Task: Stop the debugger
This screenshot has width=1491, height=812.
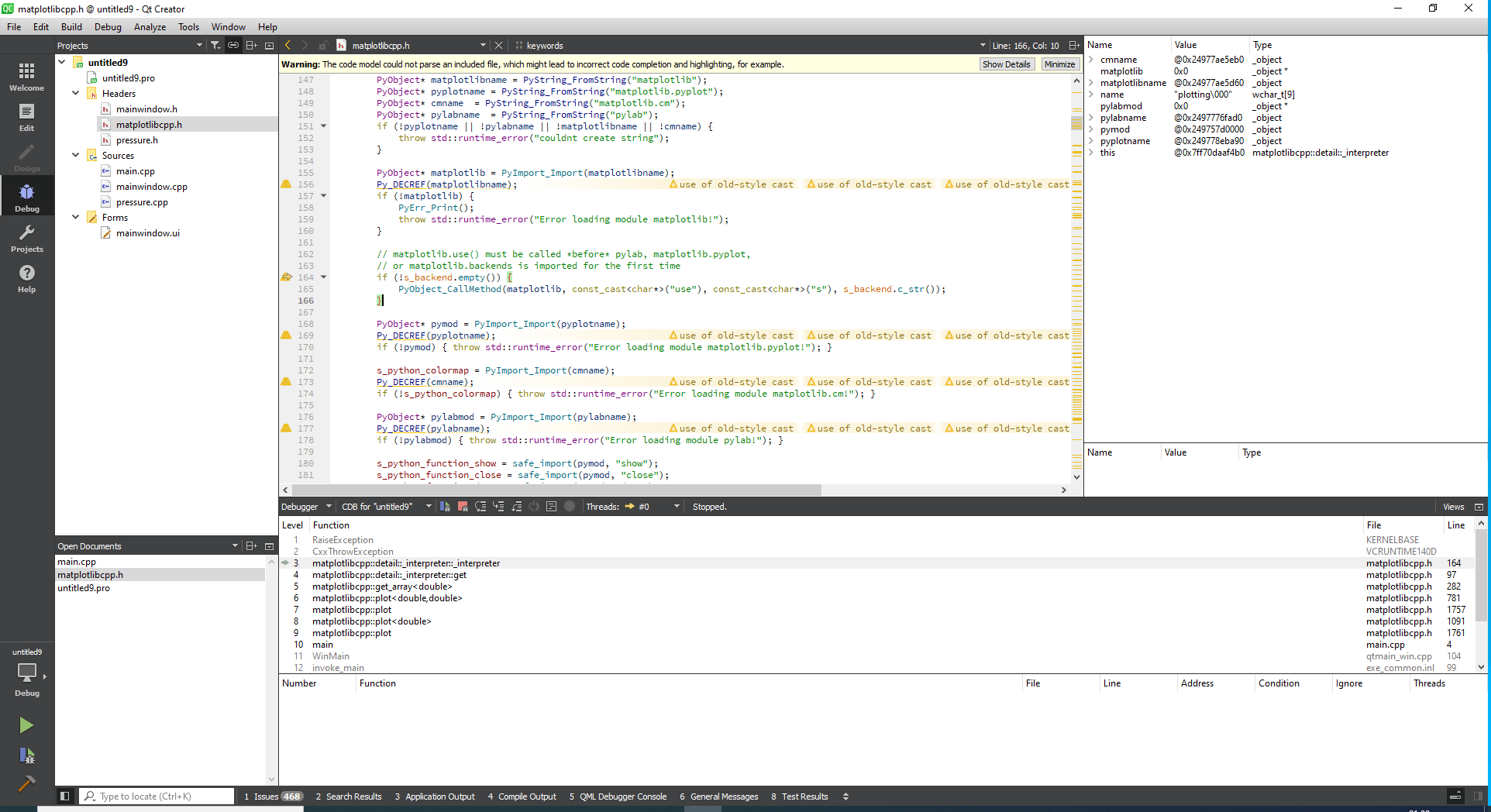Action: point(463,507)
